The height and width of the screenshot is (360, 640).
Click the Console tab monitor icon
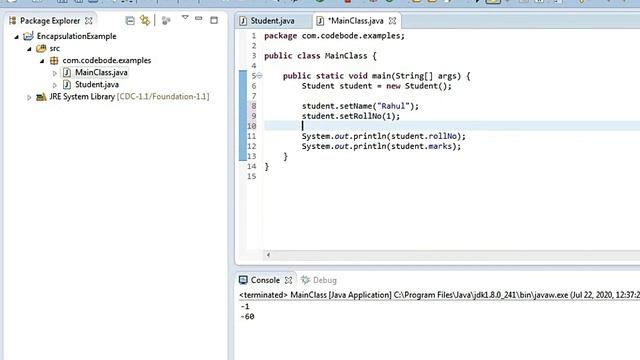(x=243, y=280)
